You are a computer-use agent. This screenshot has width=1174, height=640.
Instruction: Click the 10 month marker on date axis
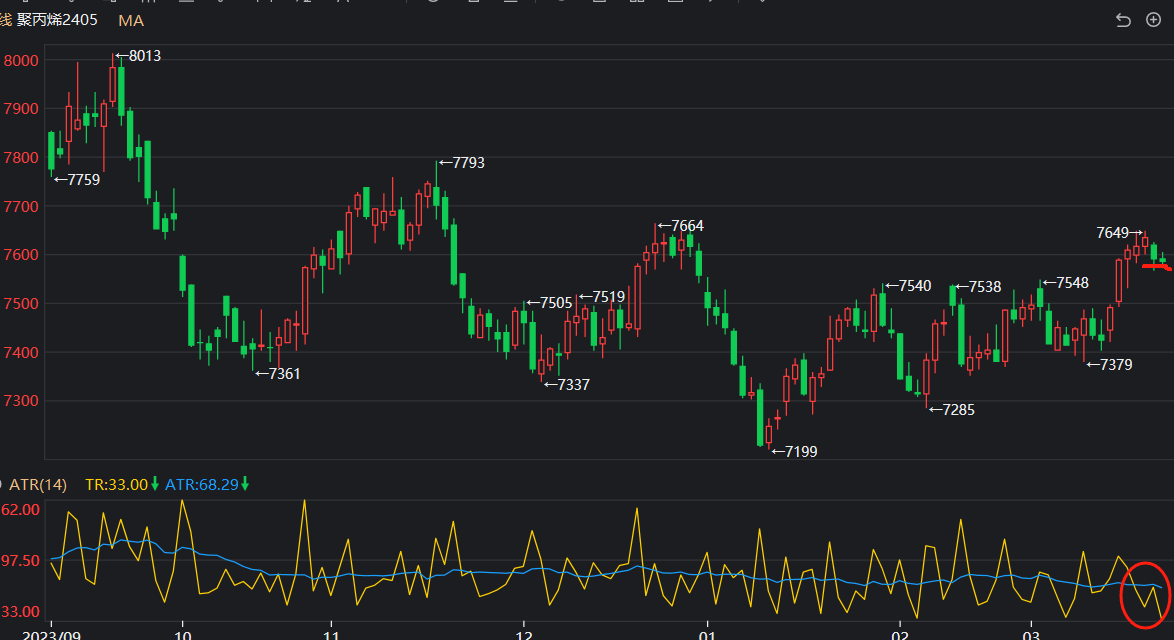click(x=183, y=635)
